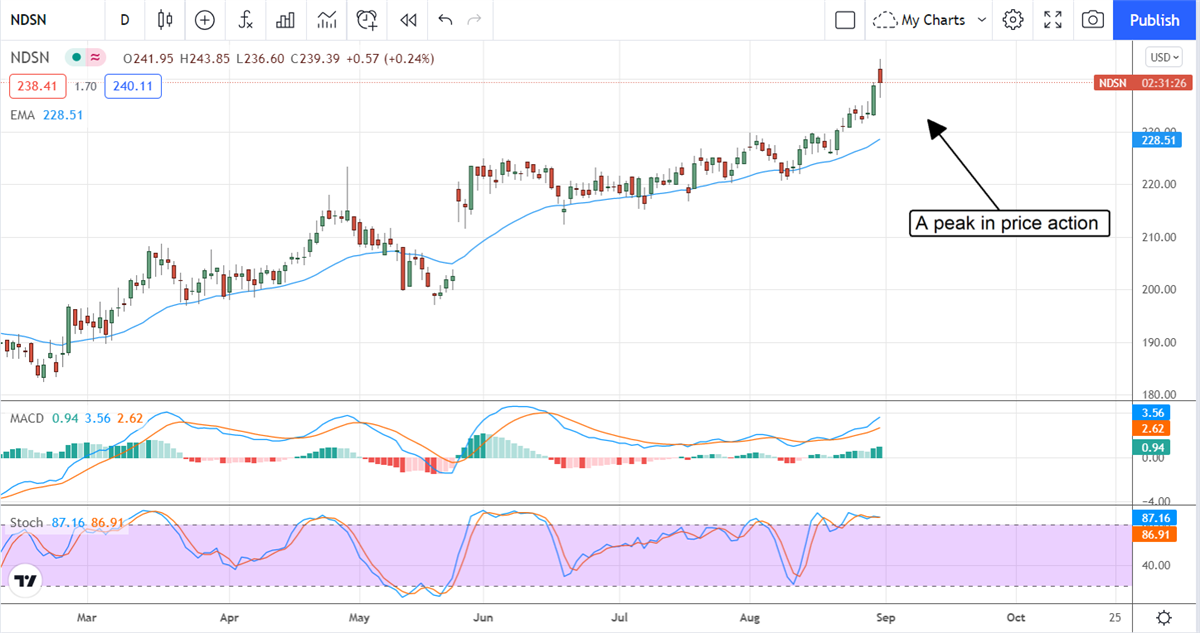Viewport: 1200px width, 633px height.
Task: Create an alert with the alarm clock icon
Action: [x=367, y=20]
